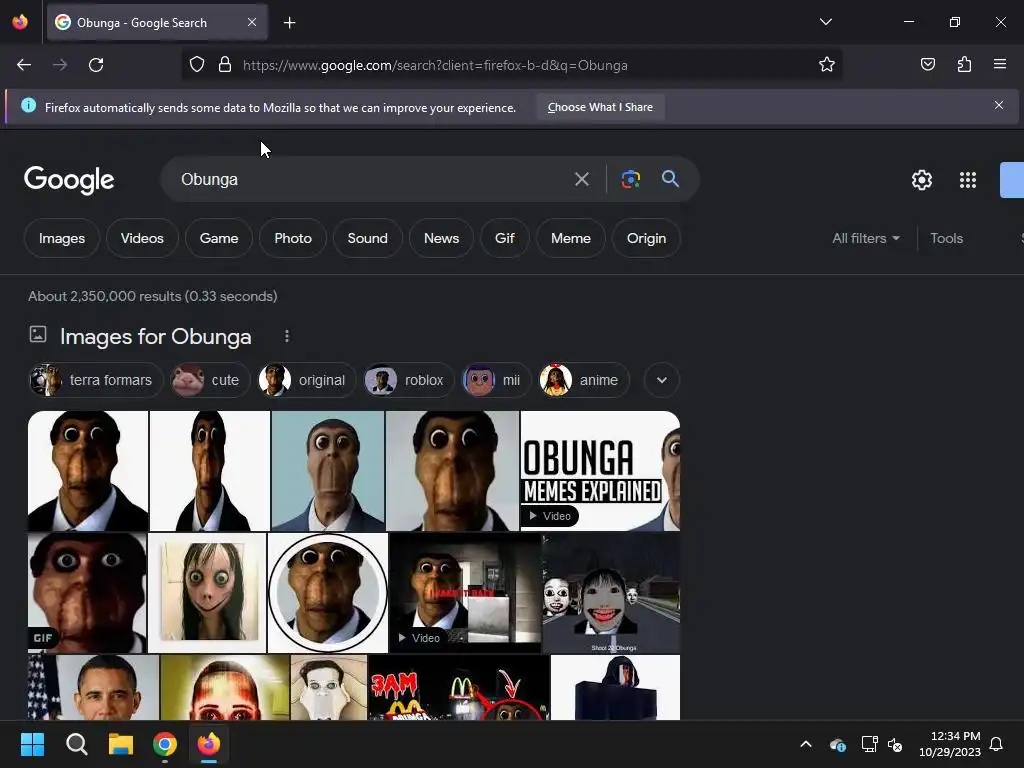
Task: Search by image with Google Lens
Action: (x=630, y=179)
